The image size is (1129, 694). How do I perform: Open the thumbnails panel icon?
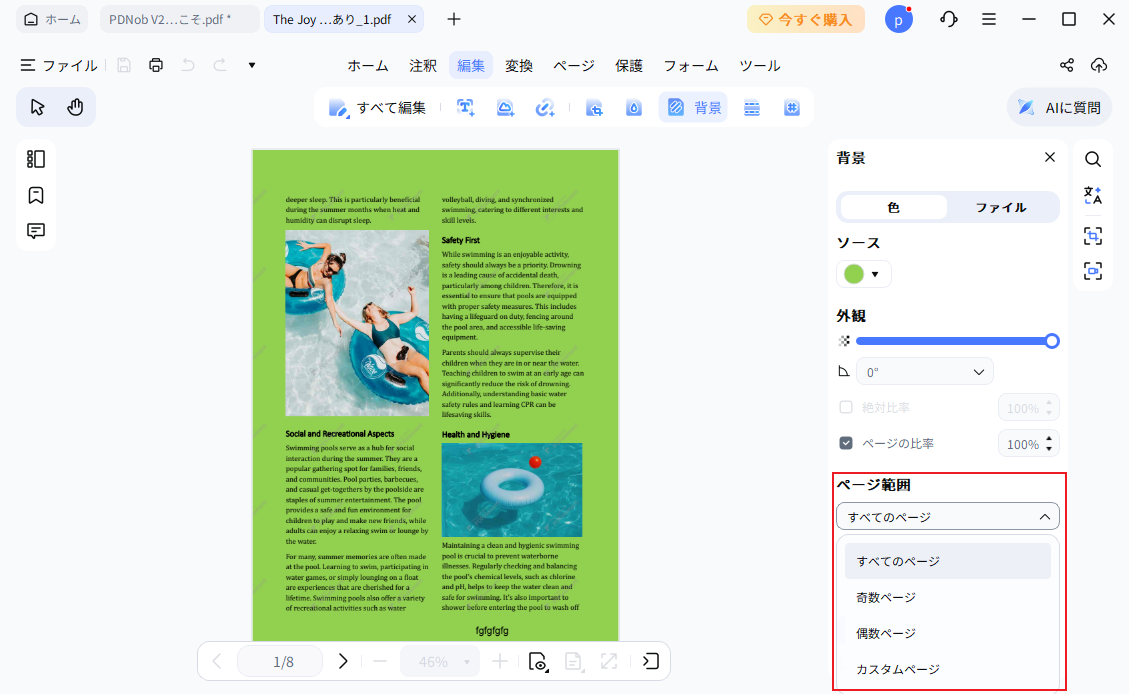point(36,159)
